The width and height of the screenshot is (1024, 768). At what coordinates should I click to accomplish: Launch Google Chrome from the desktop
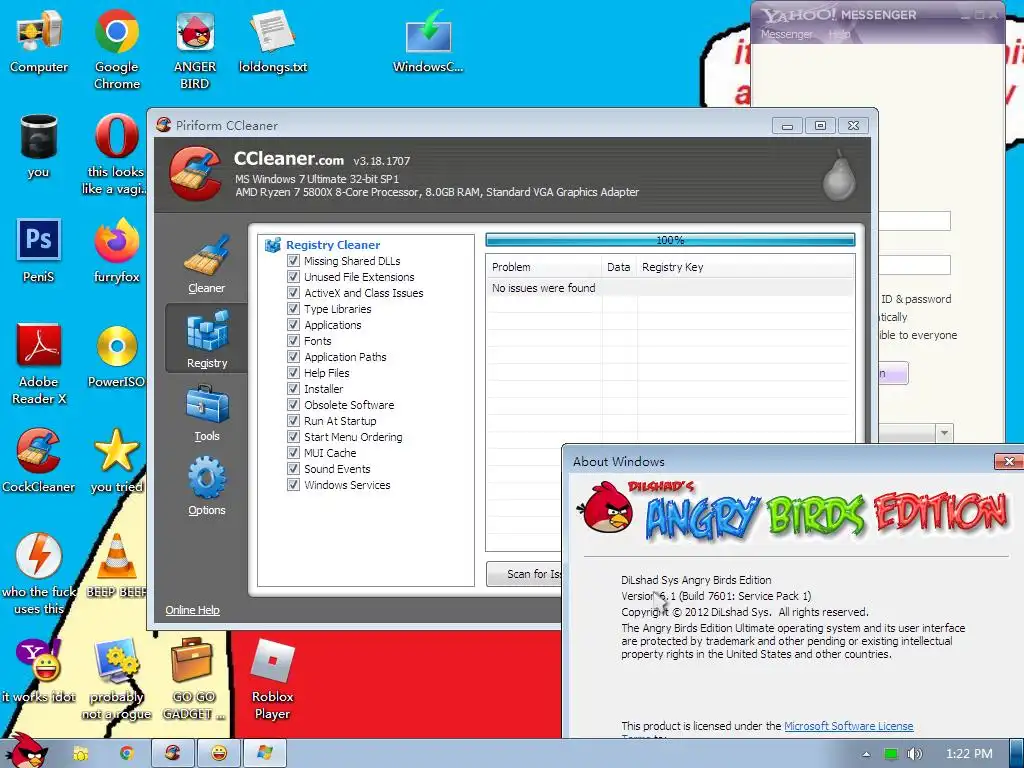coord(116,48)
